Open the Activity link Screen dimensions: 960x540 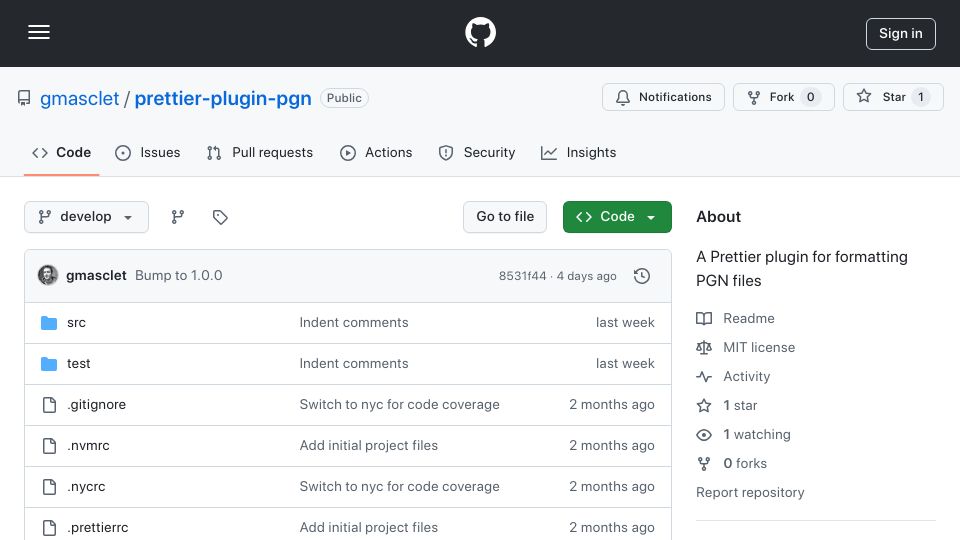[746, 377]
